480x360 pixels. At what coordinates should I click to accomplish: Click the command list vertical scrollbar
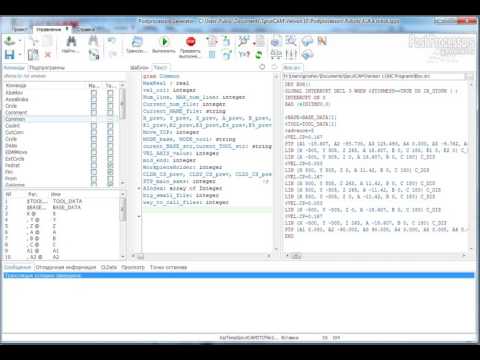(122, 133)
